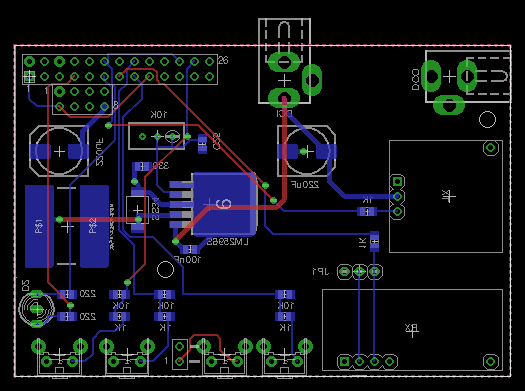Click the square pad of the RX header
The image size is (525, 391).
345,362
